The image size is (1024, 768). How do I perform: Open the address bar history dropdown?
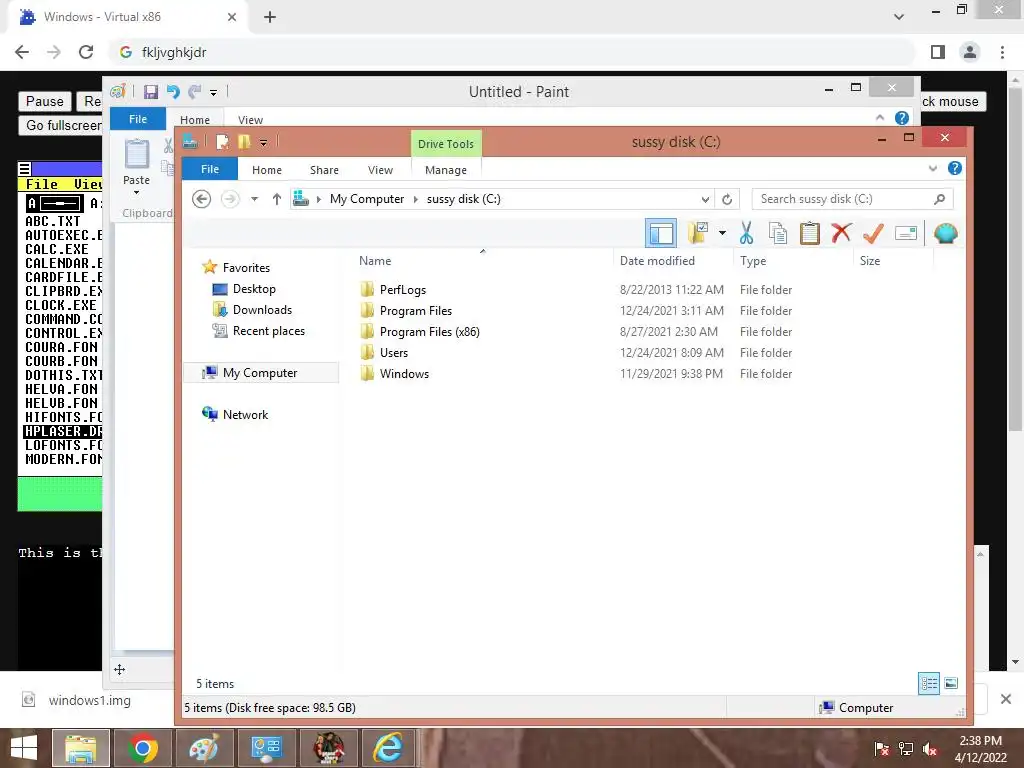pos(705,199)
